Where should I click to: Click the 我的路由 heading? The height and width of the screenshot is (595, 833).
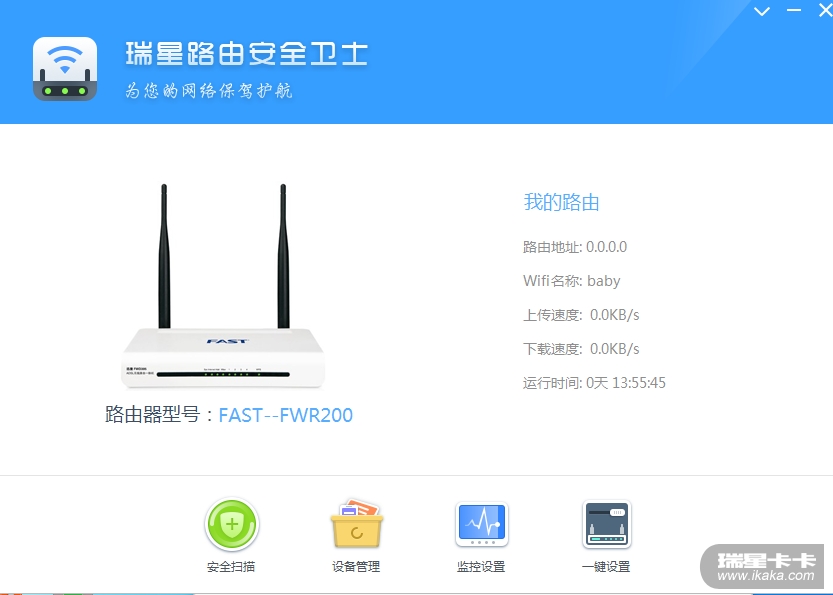tap(562, 202)
